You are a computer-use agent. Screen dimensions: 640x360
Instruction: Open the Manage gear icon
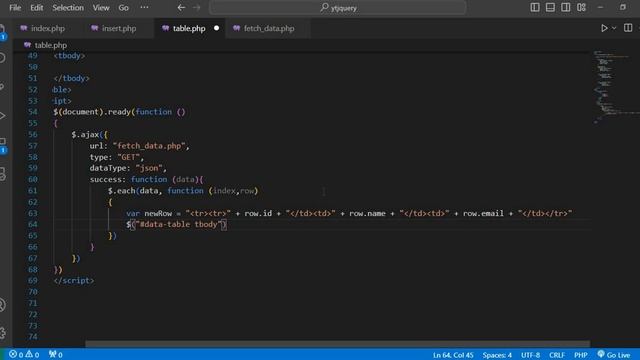(x=2, y=332)
